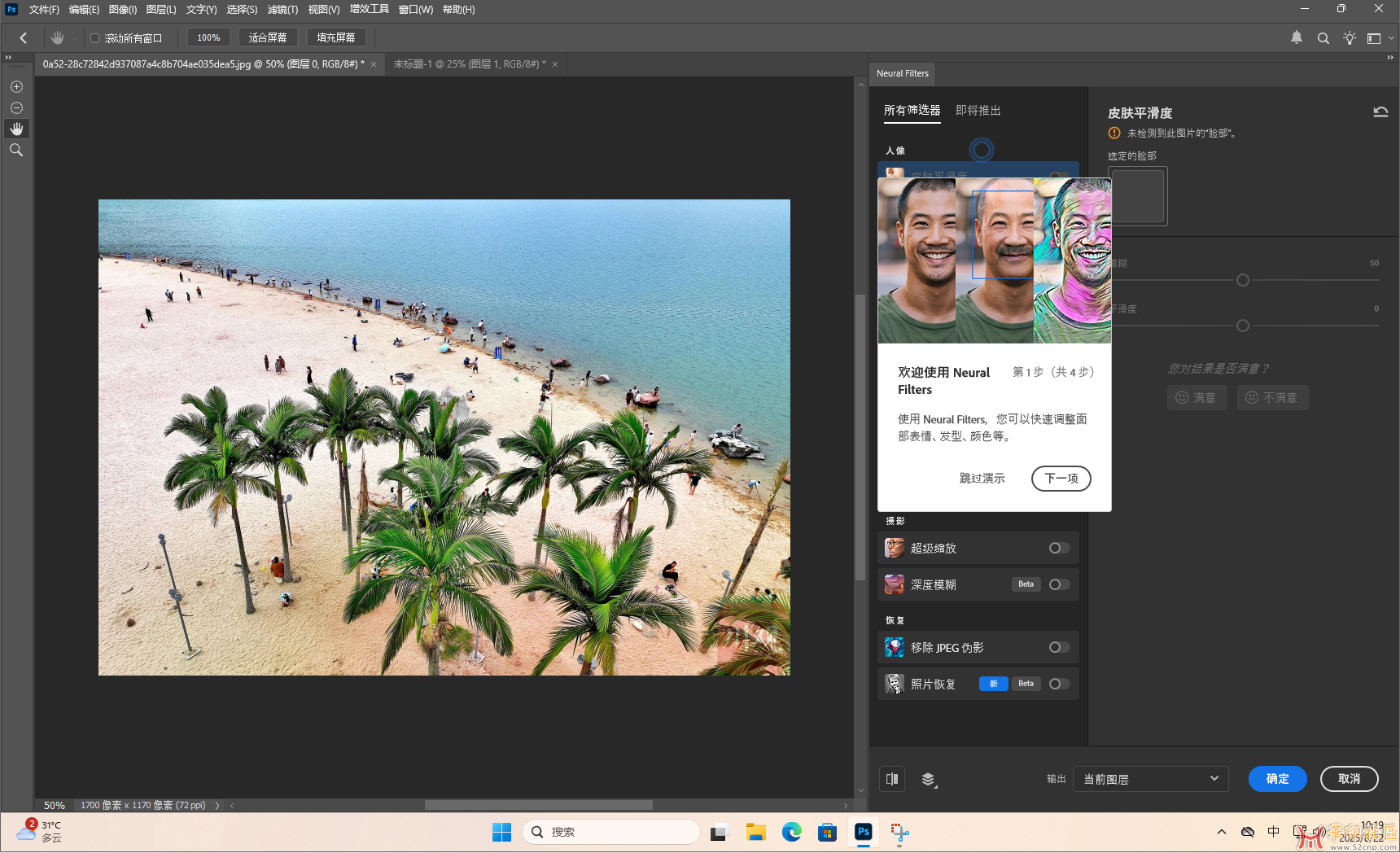Select the 所有筛选器 tab
The width and height of the screenshot is (1400, 853).
click(x=912, y=110)
